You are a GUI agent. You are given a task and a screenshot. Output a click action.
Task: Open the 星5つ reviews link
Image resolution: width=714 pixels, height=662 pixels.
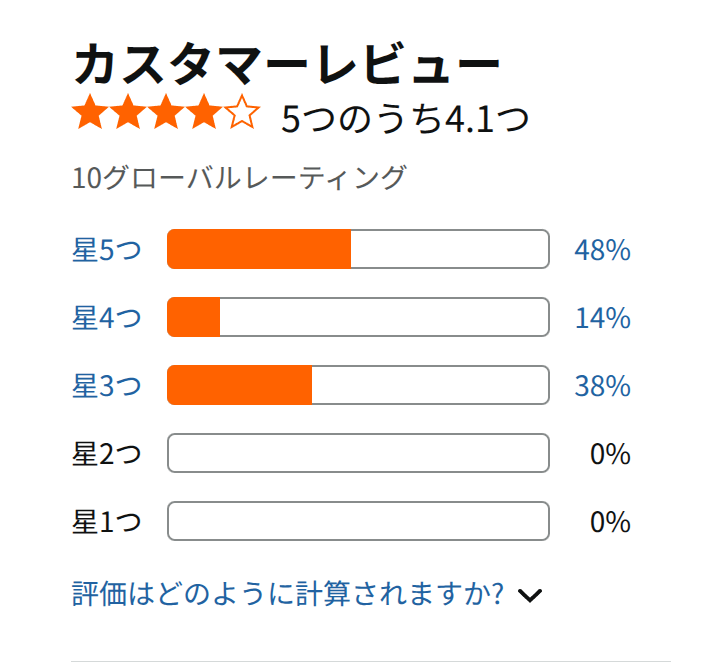(107, 250)
